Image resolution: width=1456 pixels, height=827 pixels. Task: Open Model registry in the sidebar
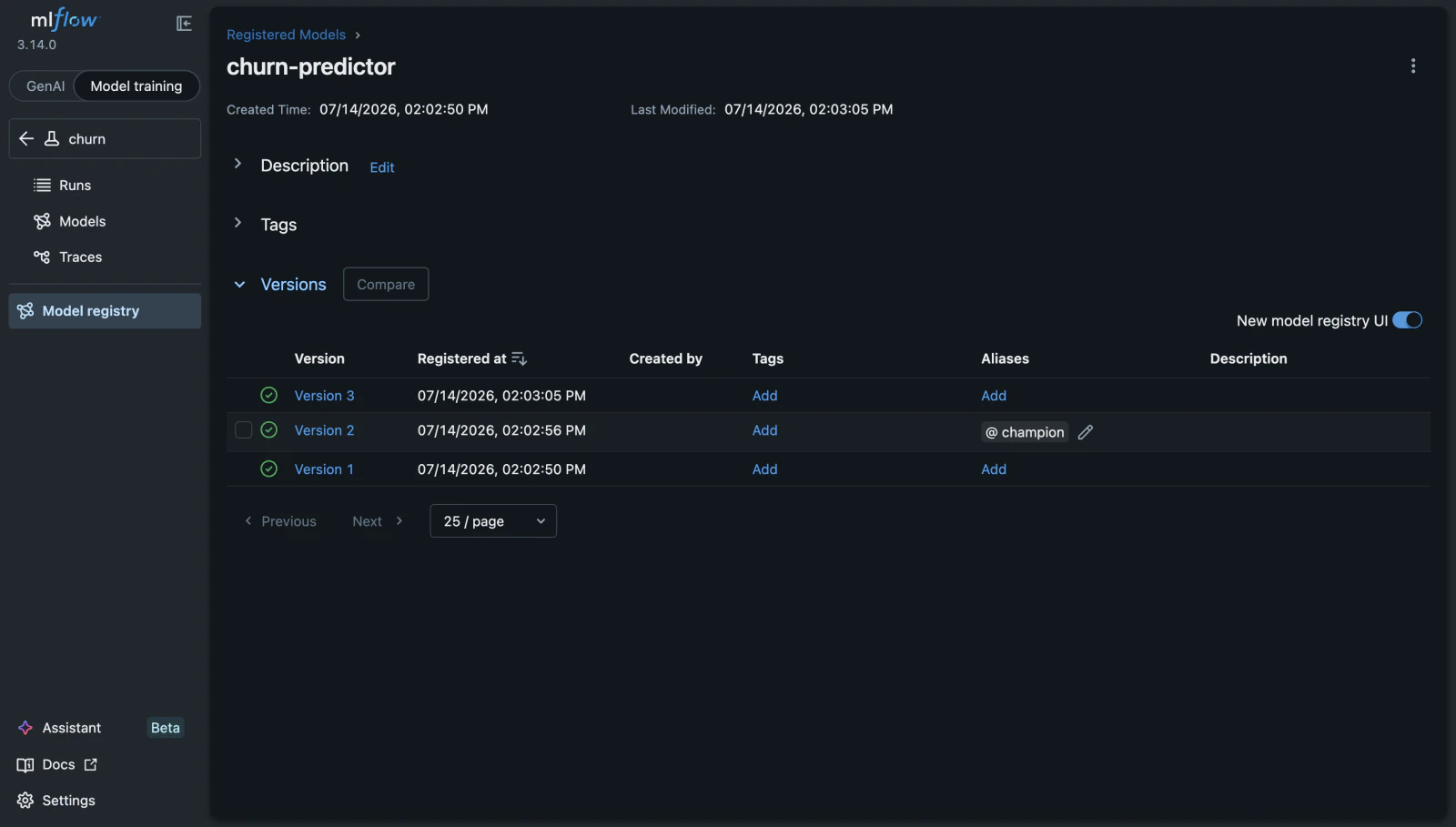pyautogui.click(x=105, y=311)
